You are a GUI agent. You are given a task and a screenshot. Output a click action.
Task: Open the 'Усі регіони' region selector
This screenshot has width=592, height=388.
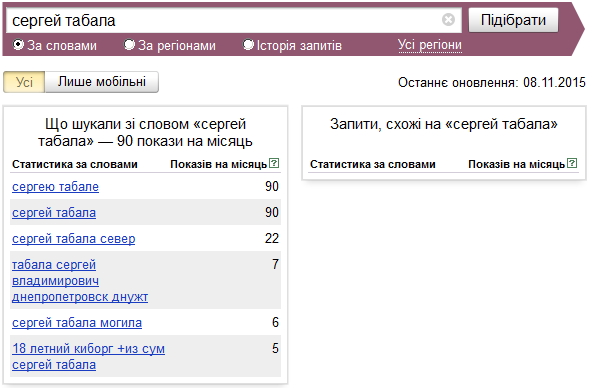coord(430,45)
